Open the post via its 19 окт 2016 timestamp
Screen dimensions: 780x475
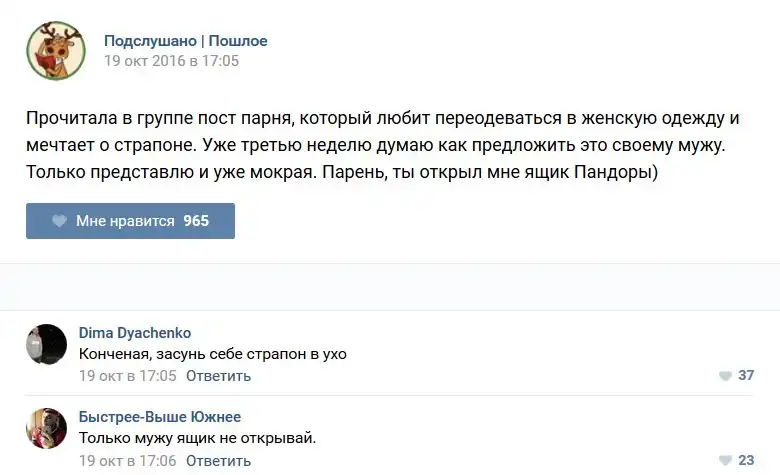pos(172,61)
